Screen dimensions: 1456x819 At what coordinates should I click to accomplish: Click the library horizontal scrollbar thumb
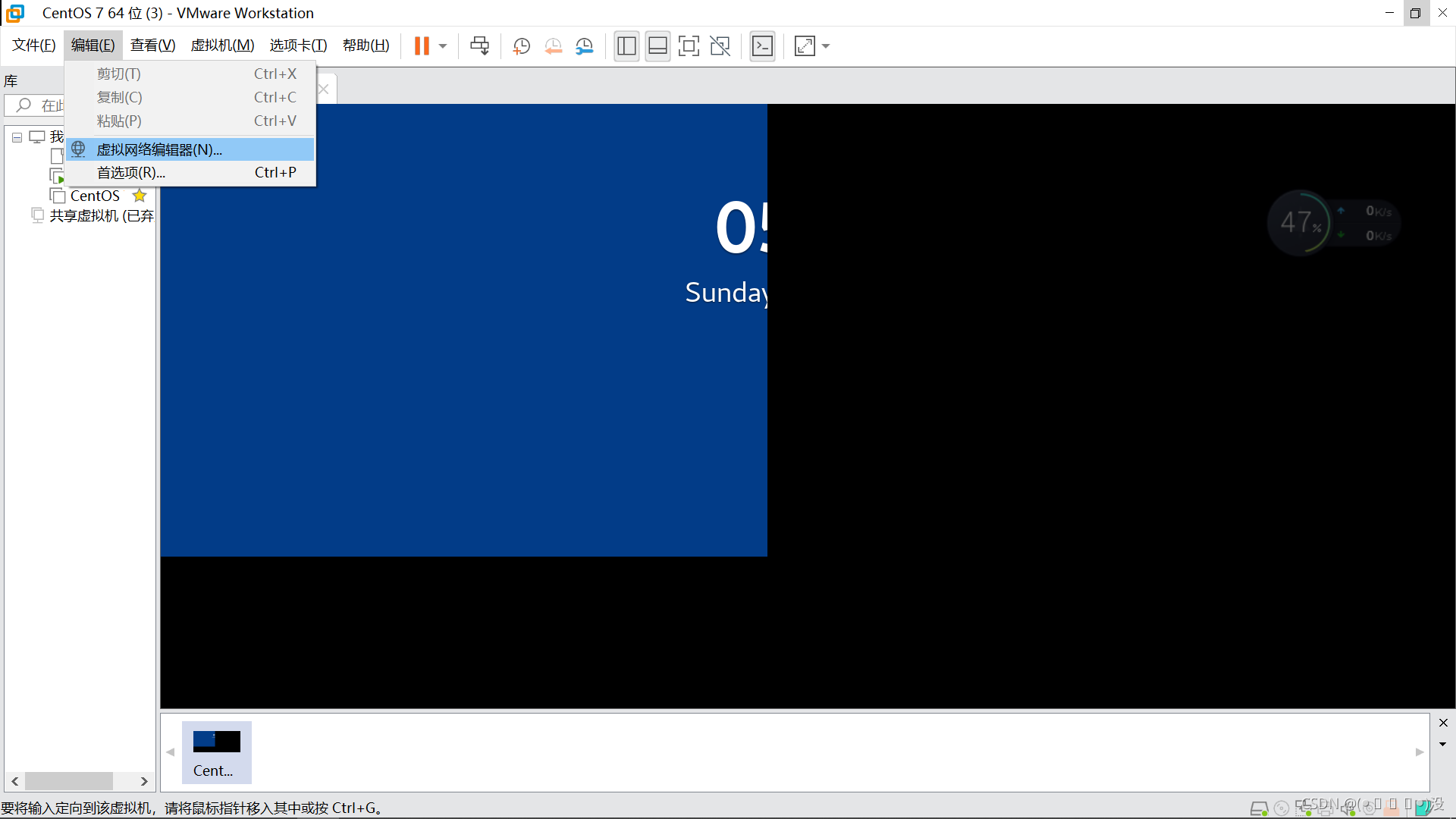[68, 781]
